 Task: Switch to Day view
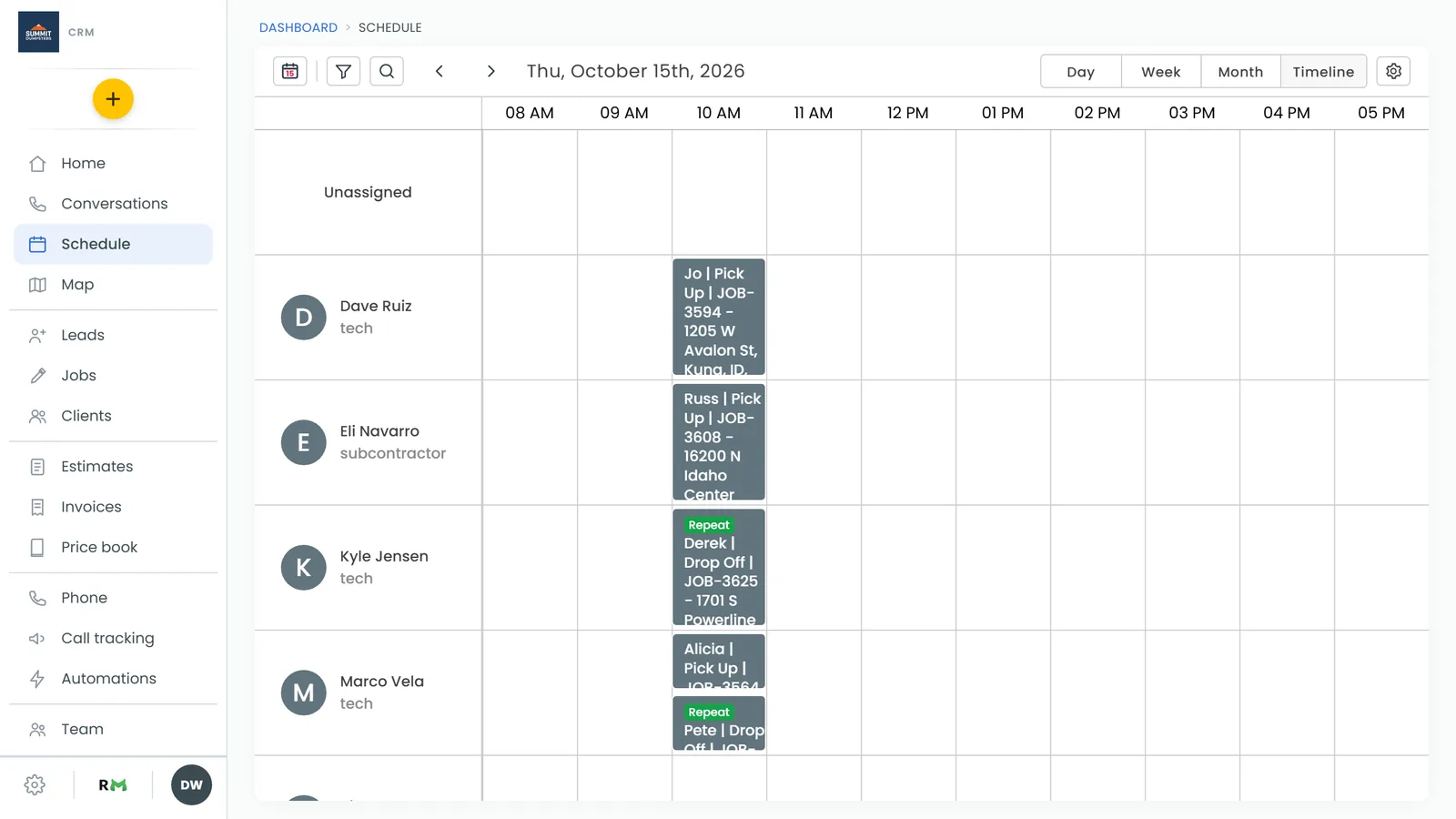pyautogui.click(x=1081, y=72)
